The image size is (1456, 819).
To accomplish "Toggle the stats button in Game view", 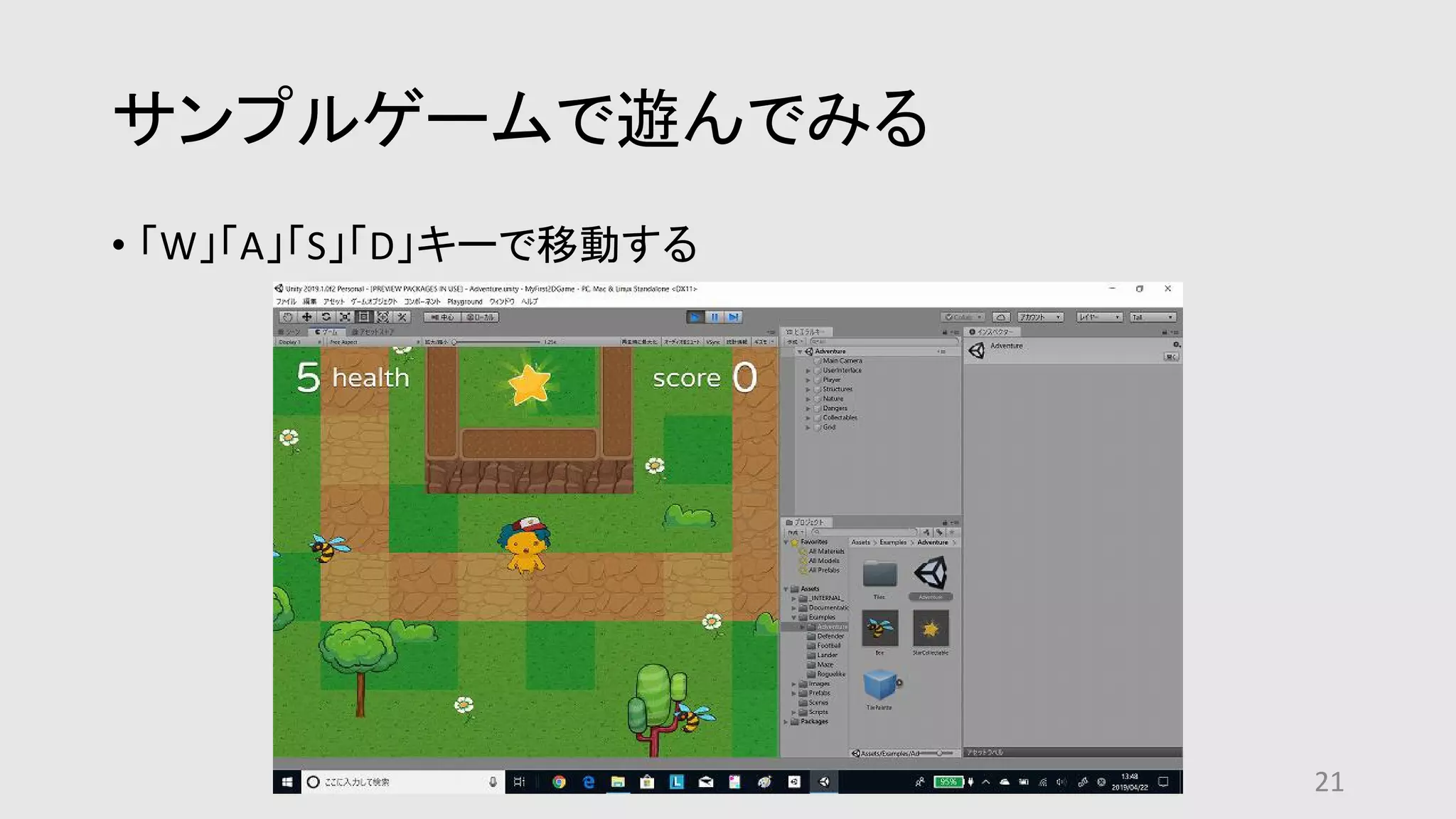I will coord(737,342).
